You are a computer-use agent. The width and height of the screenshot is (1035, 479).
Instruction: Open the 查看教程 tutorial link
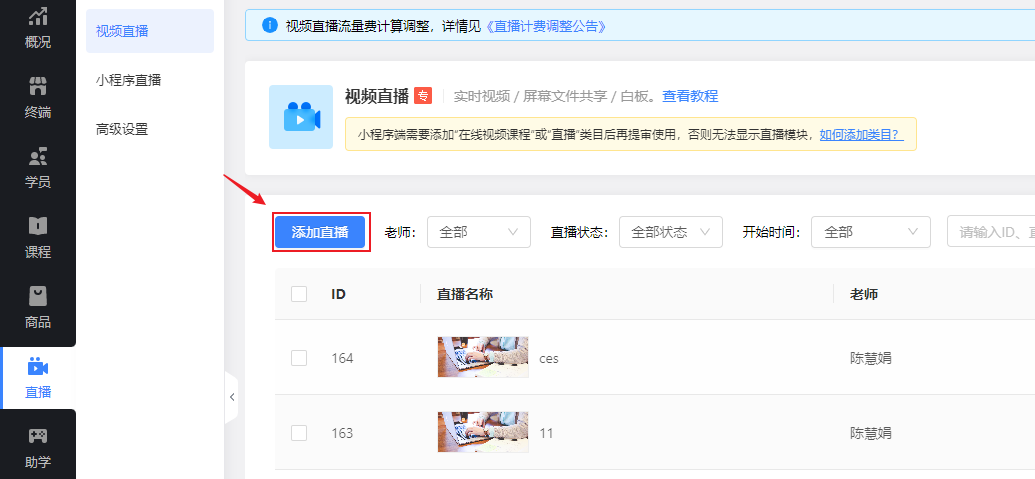click(690, 96)
